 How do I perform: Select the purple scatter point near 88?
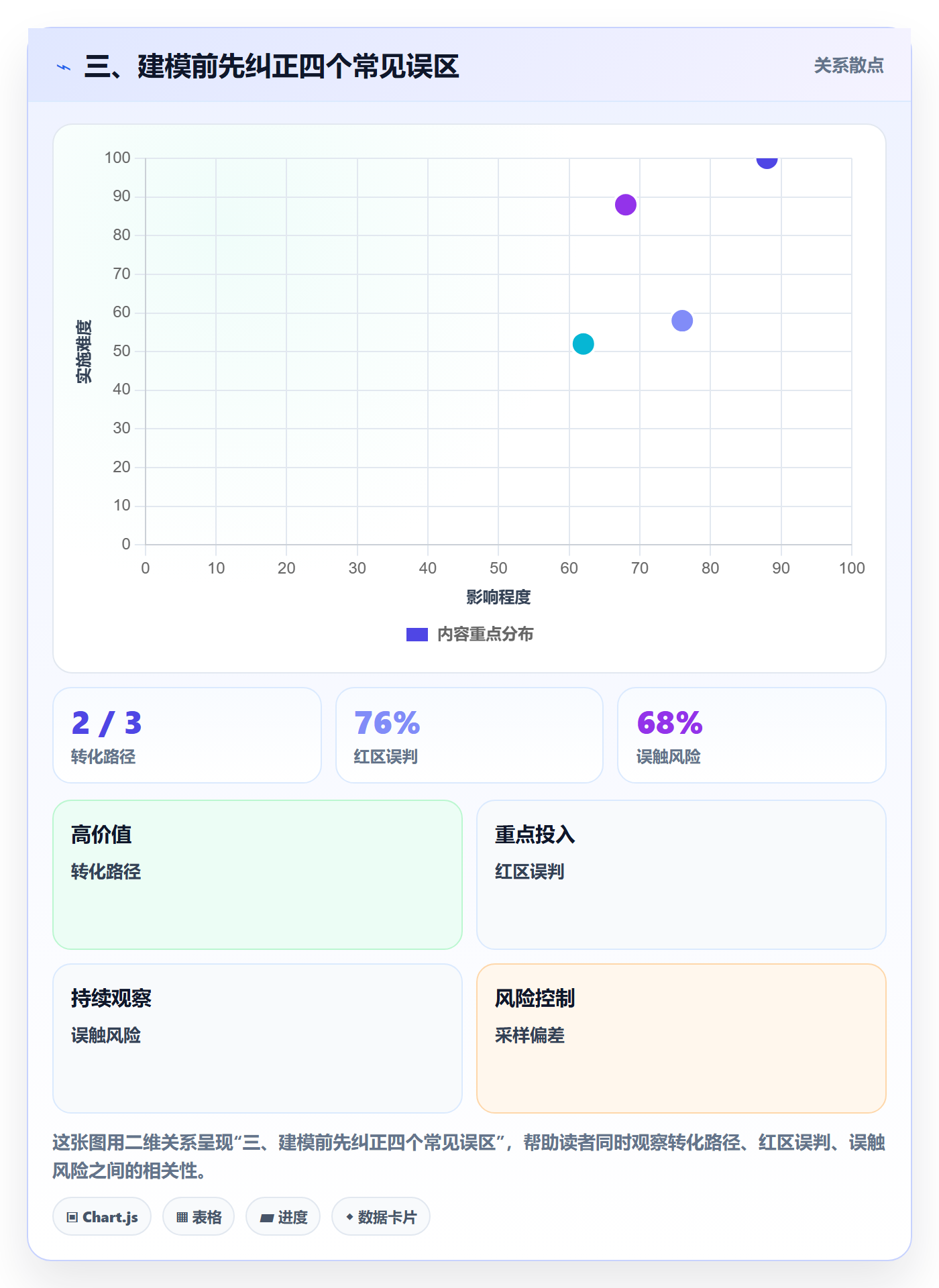point(625,205)
